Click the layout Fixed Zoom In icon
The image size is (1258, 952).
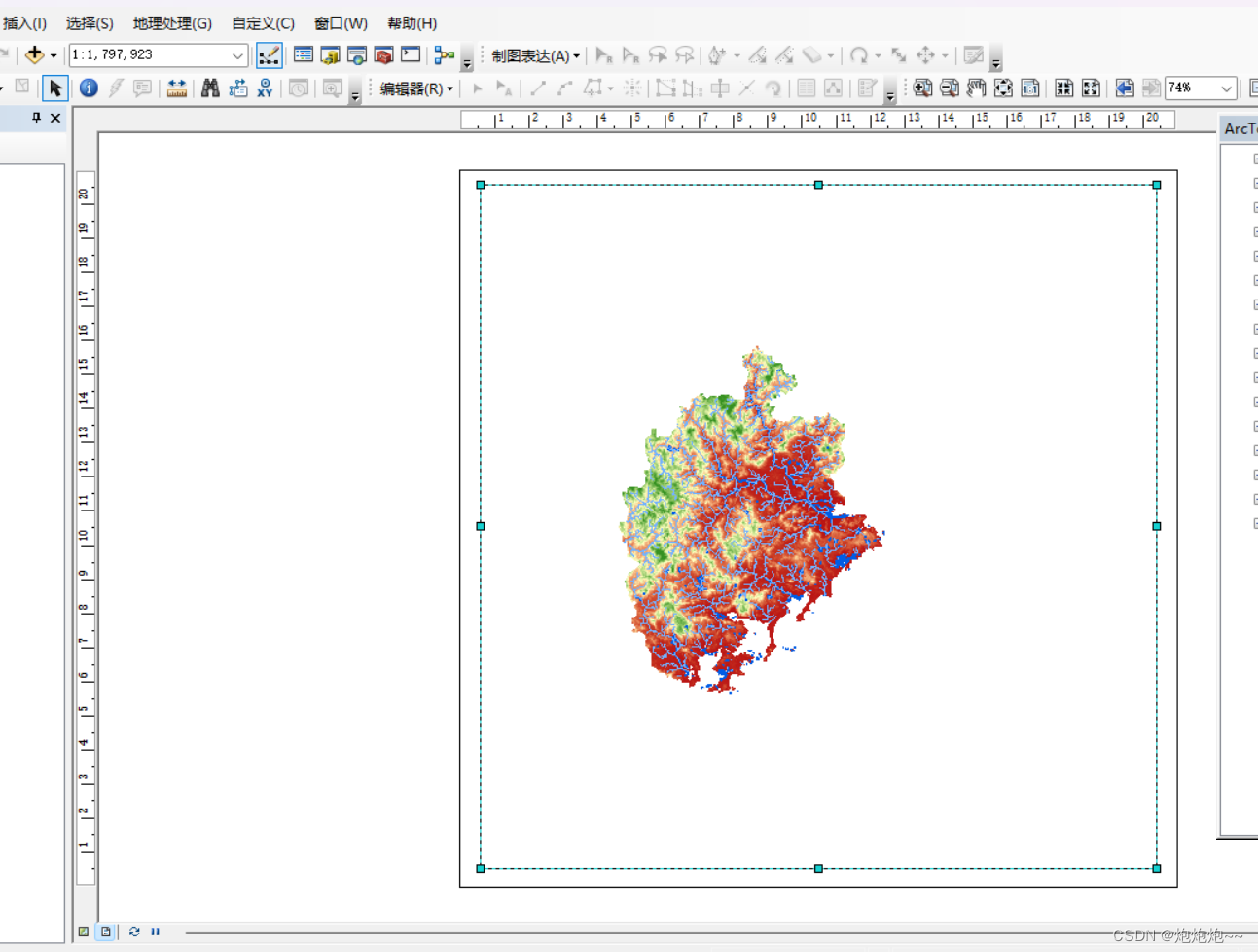1064,88
